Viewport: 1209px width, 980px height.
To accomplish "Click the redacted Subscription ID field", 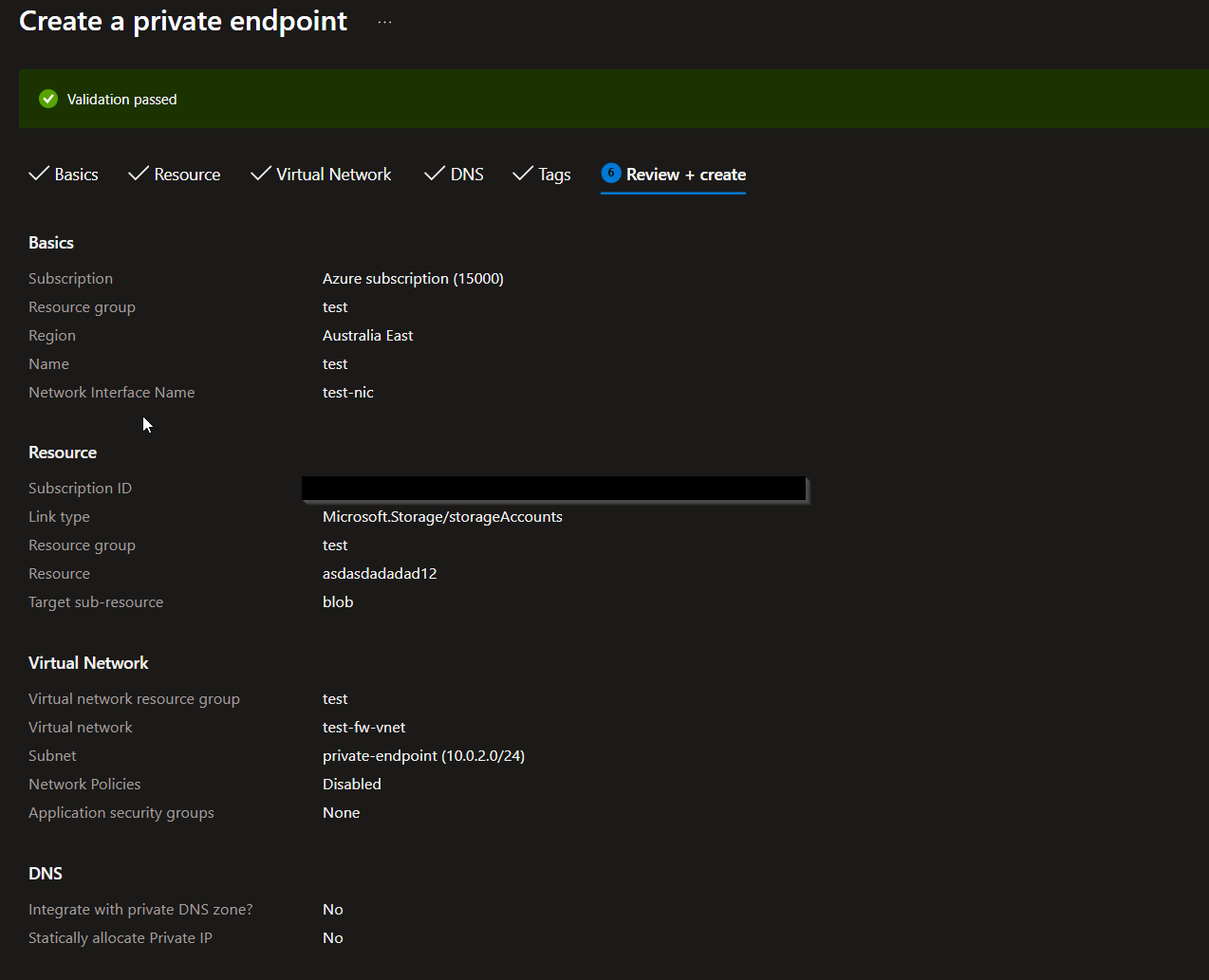I will pyautogui.click(x=553, y=489).
